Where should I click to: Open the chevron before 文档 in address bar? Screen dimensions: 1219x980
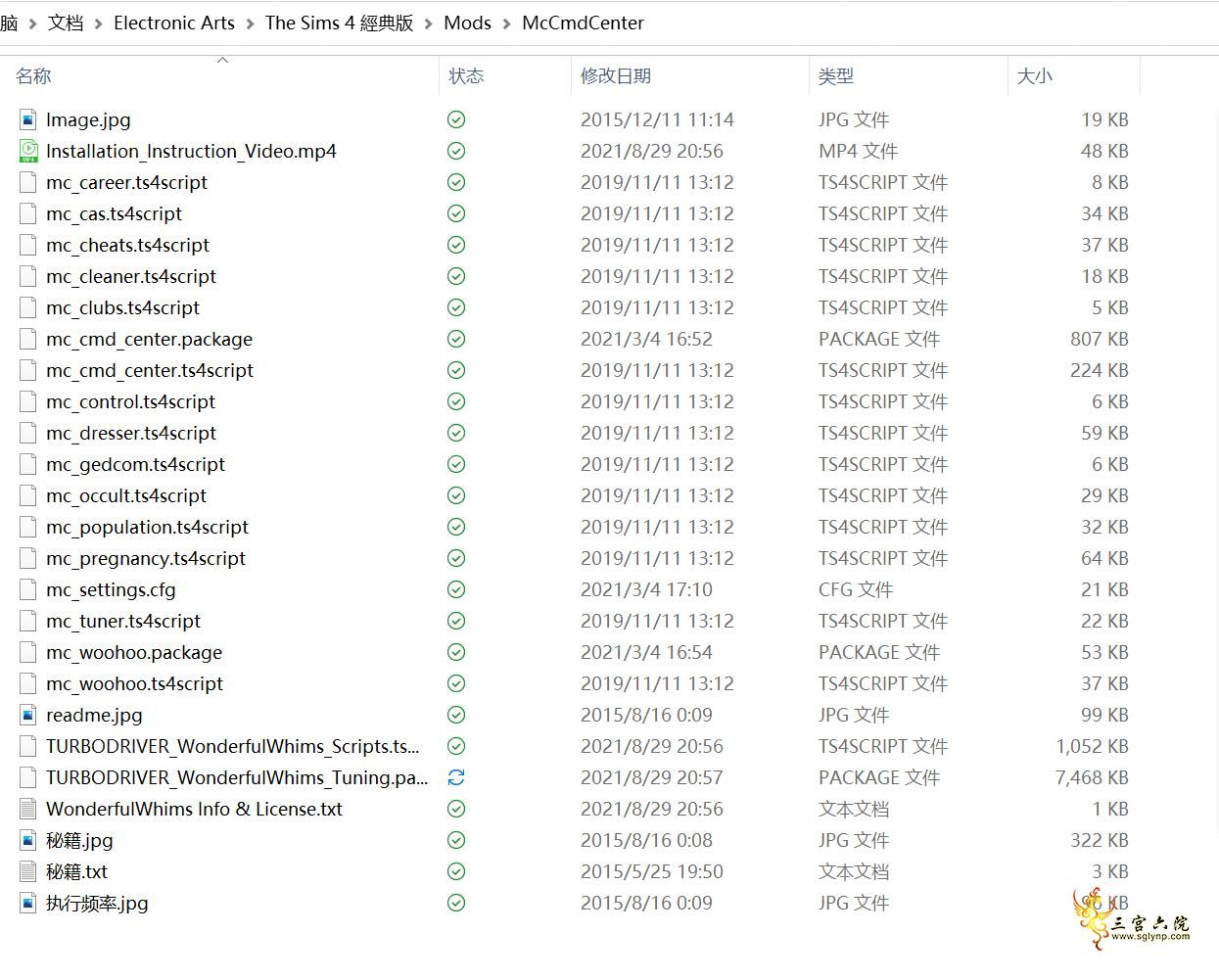tap(32, 23)
